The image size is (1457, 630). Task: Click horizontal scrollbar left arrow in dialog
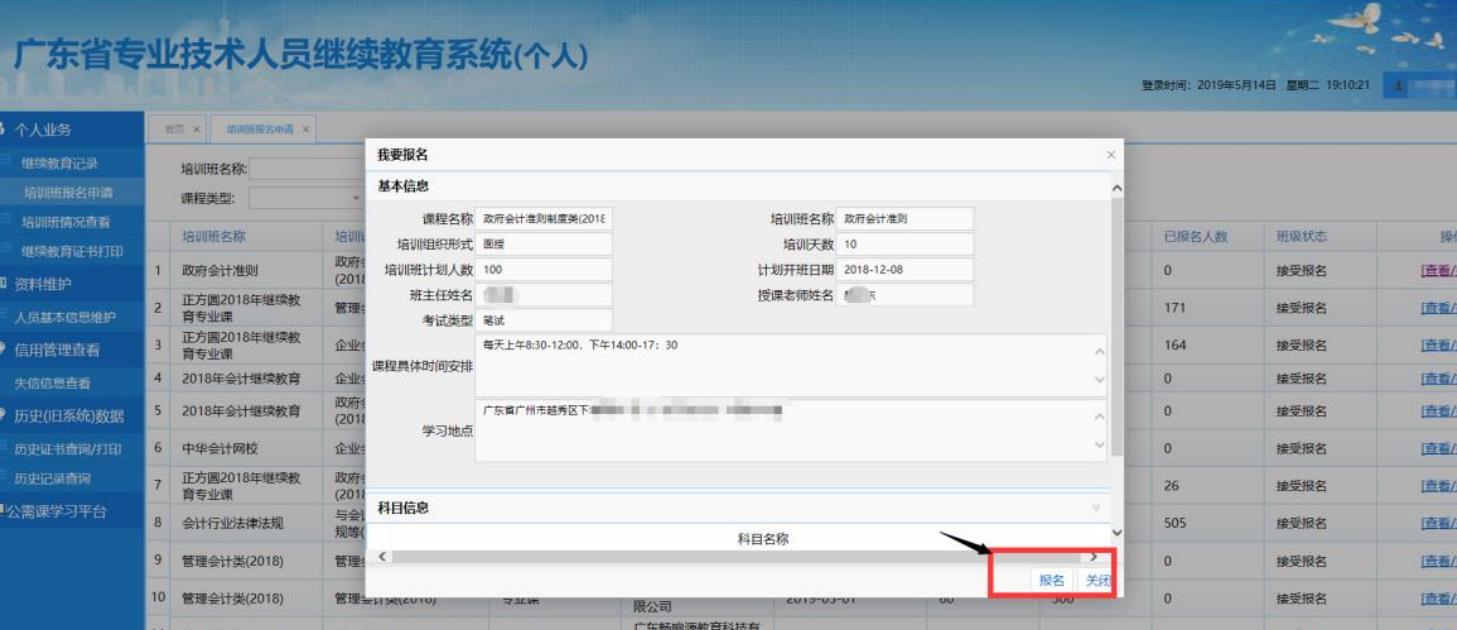[382, 557]
